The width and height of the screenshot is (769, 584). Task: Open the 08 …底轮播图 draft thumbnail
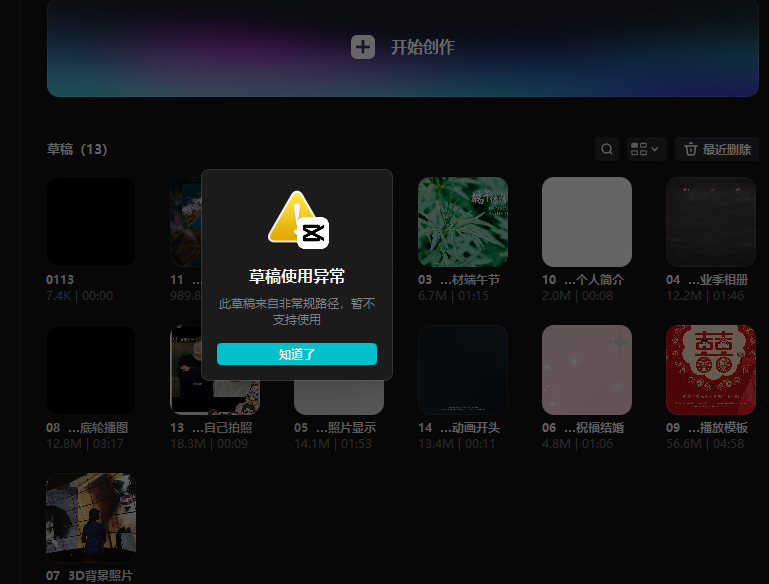pyautogui.click(x=91, y=370)
